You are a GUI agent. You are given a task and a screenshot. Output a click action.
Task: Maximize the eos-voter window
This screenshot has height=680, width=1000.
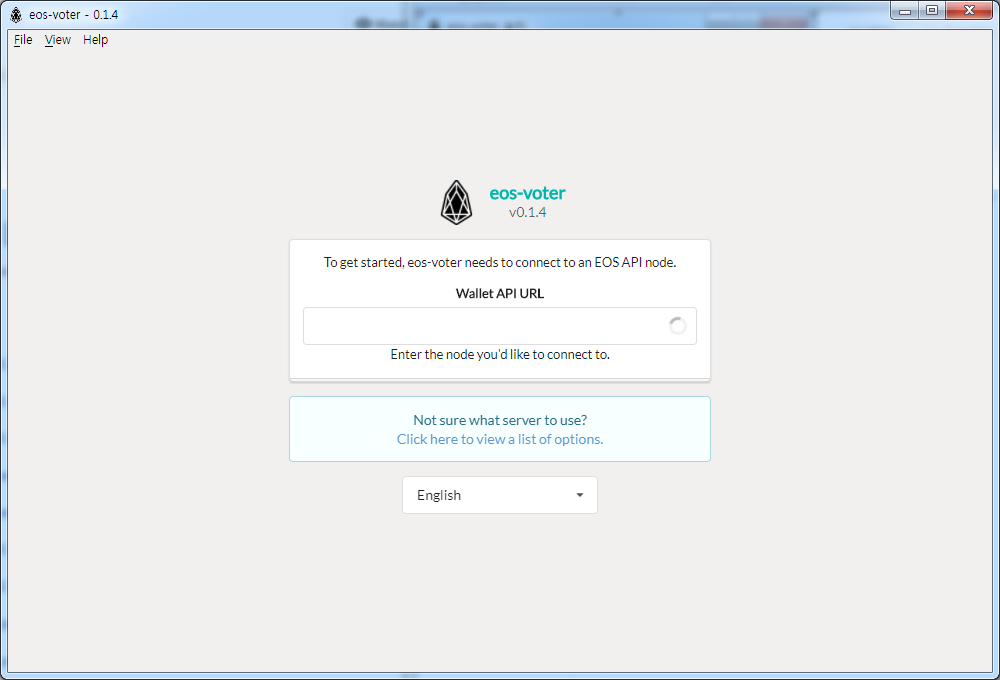click(932, 11)
